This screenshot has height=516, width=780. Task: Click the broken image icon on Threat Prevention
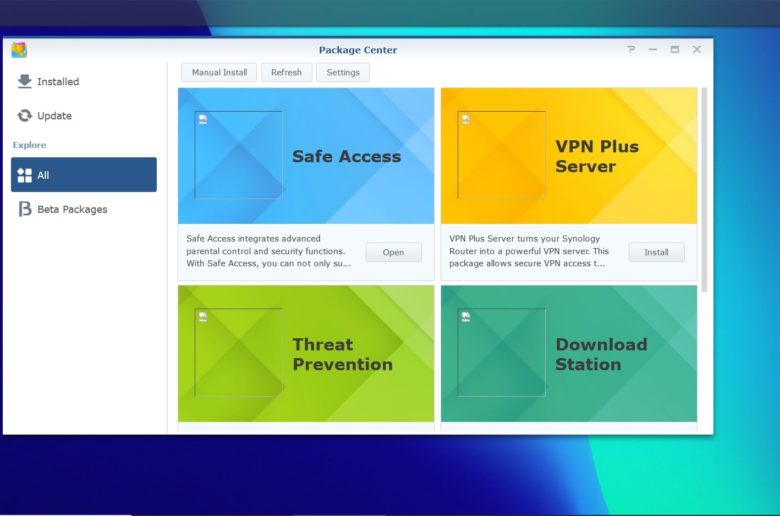tap(203, 317)
